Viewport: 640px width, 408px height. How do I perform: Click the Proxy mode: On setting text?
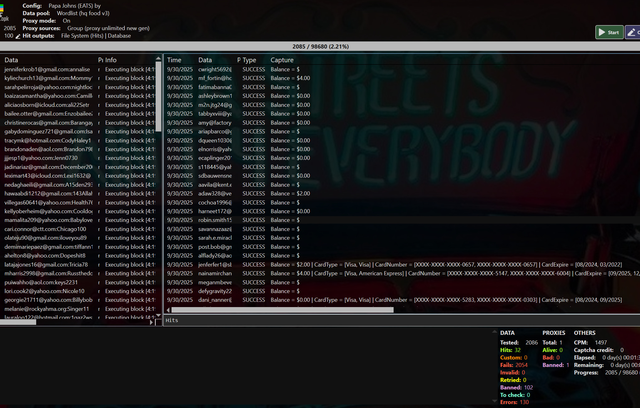(x=46, y=21)
